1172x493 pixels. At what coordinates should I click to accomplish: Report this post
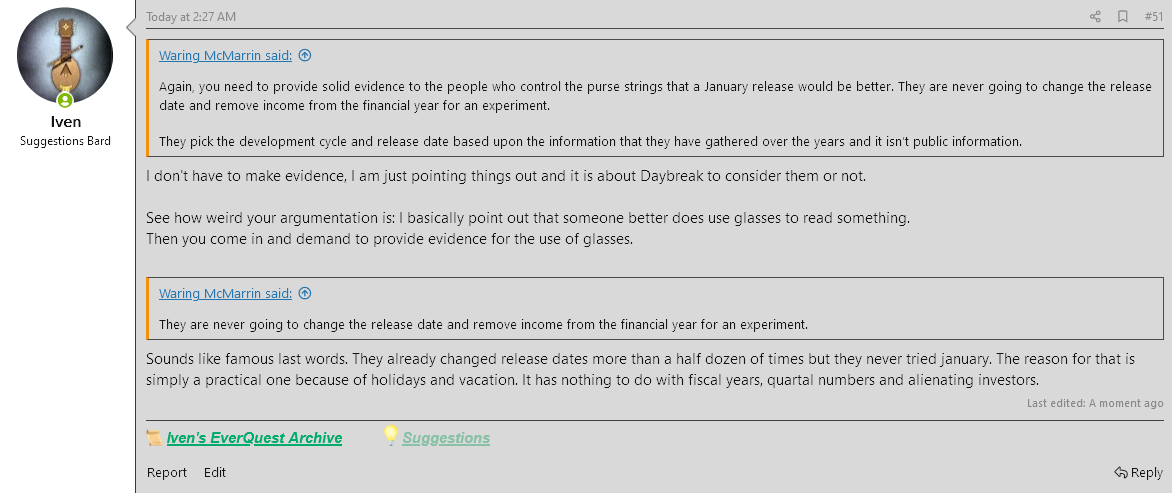167,472
